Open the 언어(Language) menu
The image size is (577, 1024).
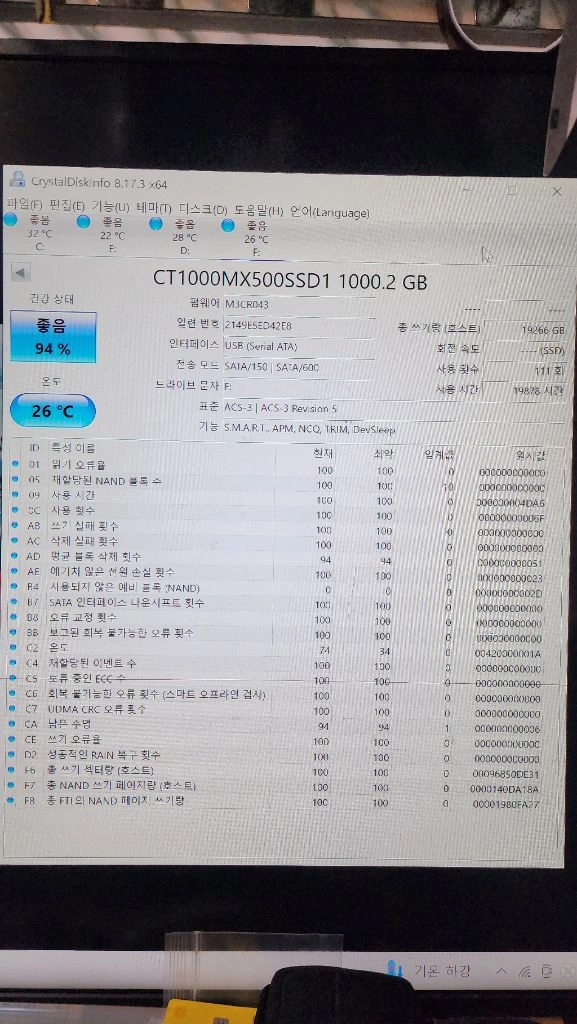pyautogui.click(x=330, y=212)
